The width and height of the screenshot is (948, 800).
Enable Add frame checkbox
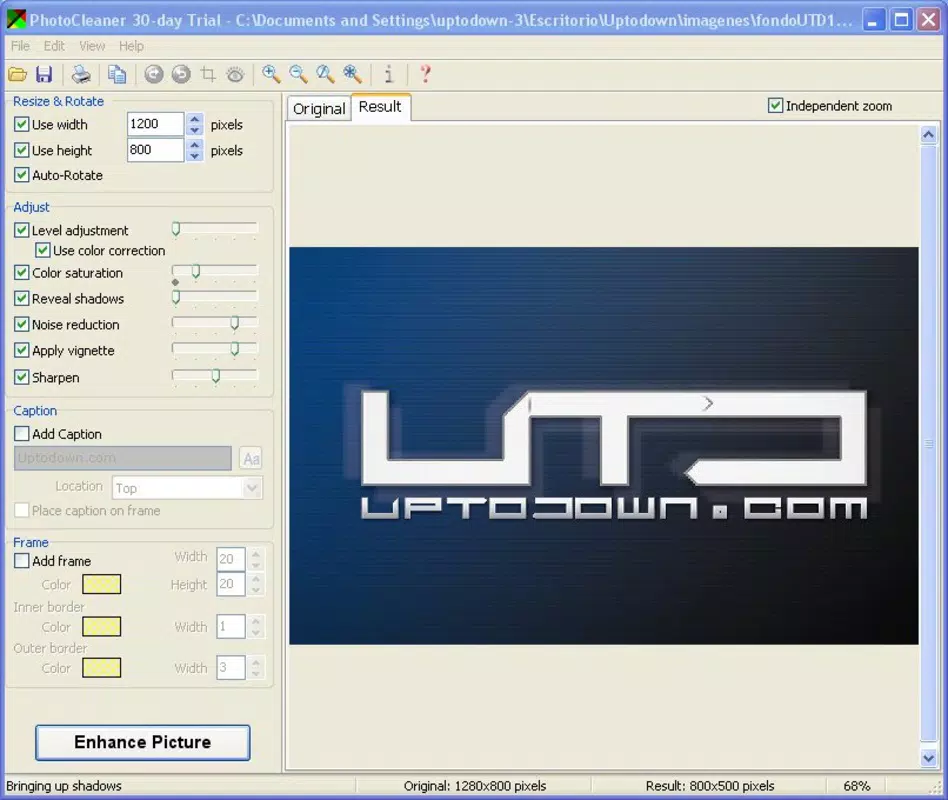click(22, 561)
